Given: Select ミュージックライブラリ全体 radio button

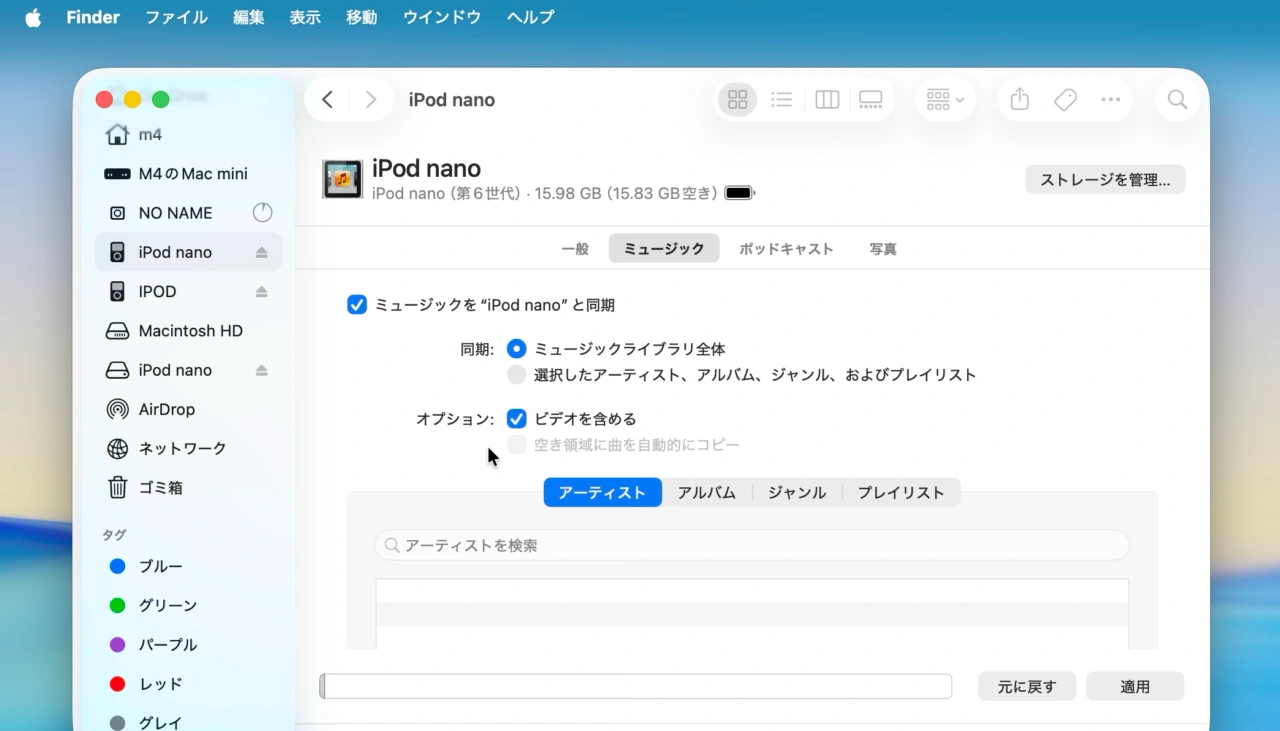Looking at the screenshot, I should [516, 349].
